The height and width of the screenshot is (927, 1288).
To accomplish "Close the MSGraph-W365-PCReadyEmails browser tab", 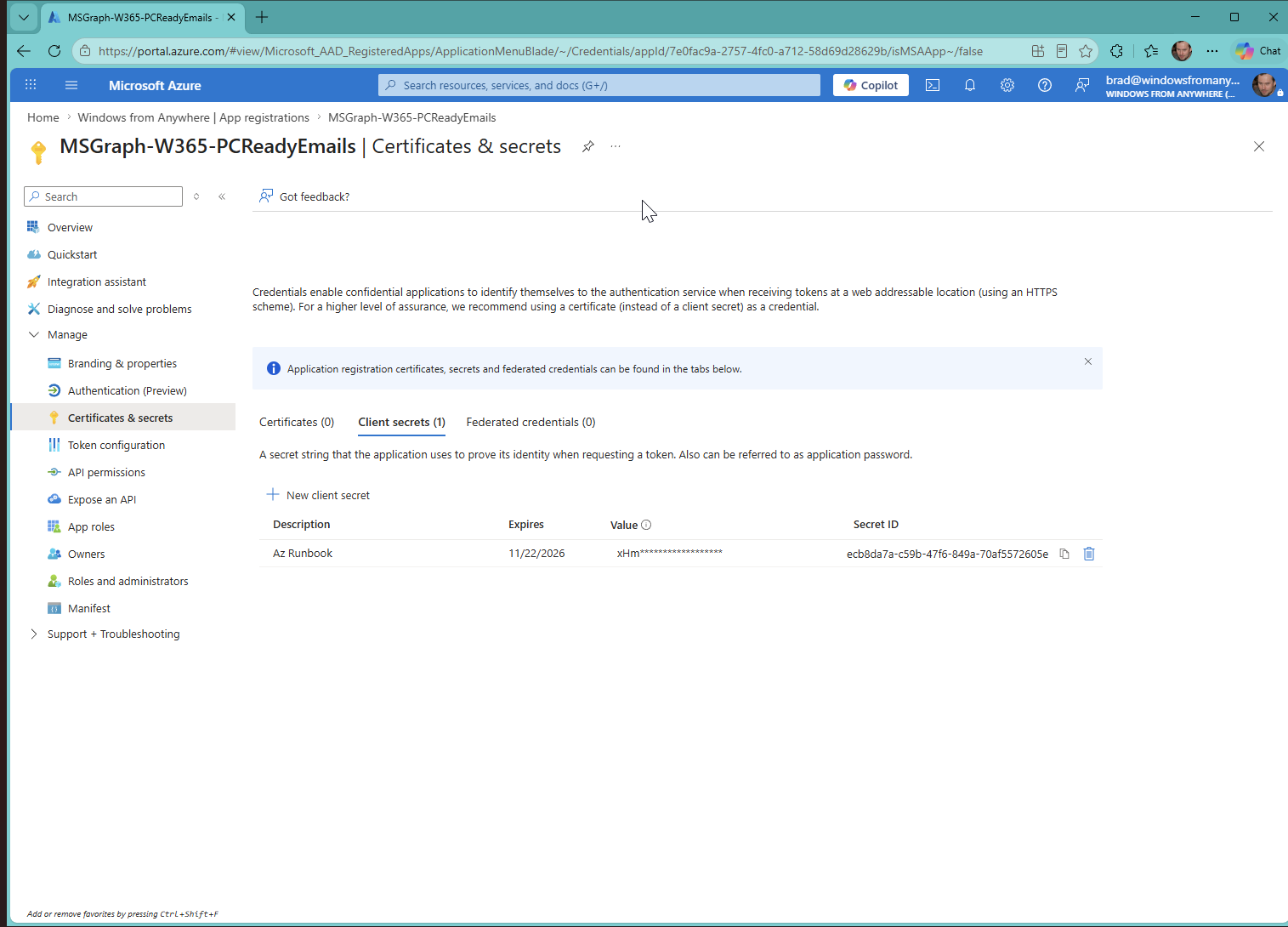I will coord(231,17).
